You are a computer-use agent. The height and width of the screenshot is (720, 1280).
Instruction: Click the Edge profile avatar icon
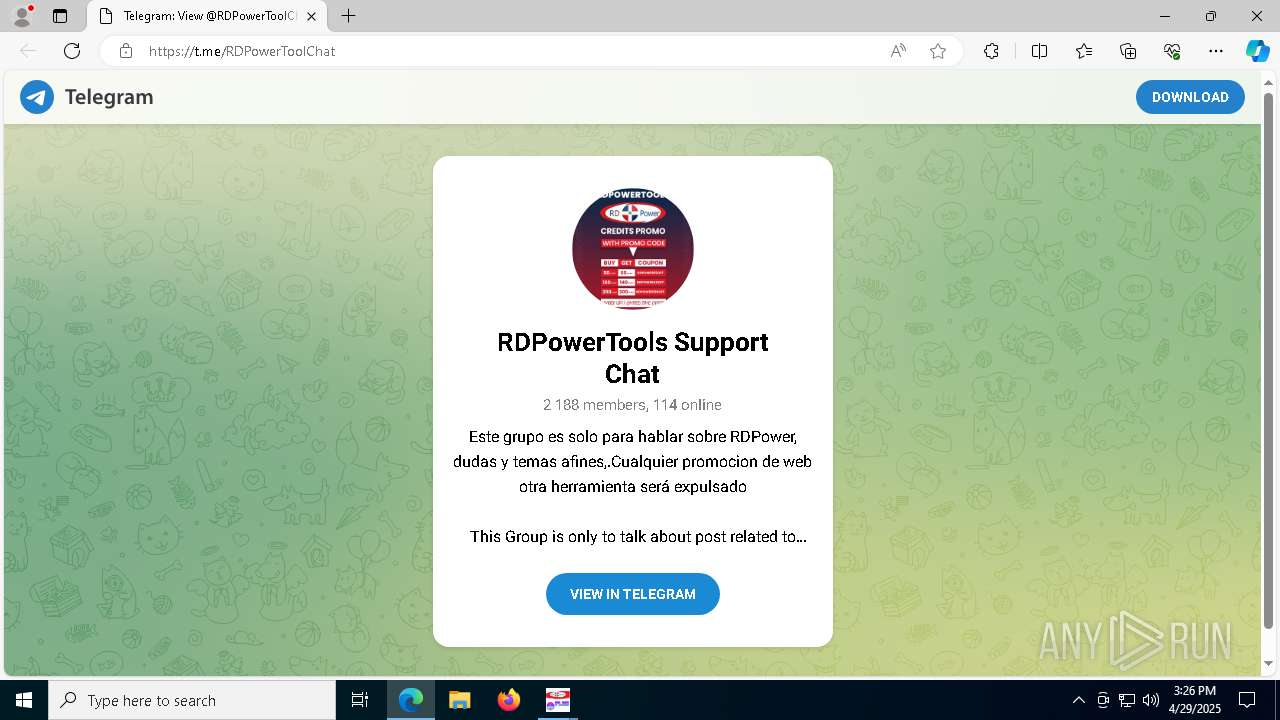[21, 16]
